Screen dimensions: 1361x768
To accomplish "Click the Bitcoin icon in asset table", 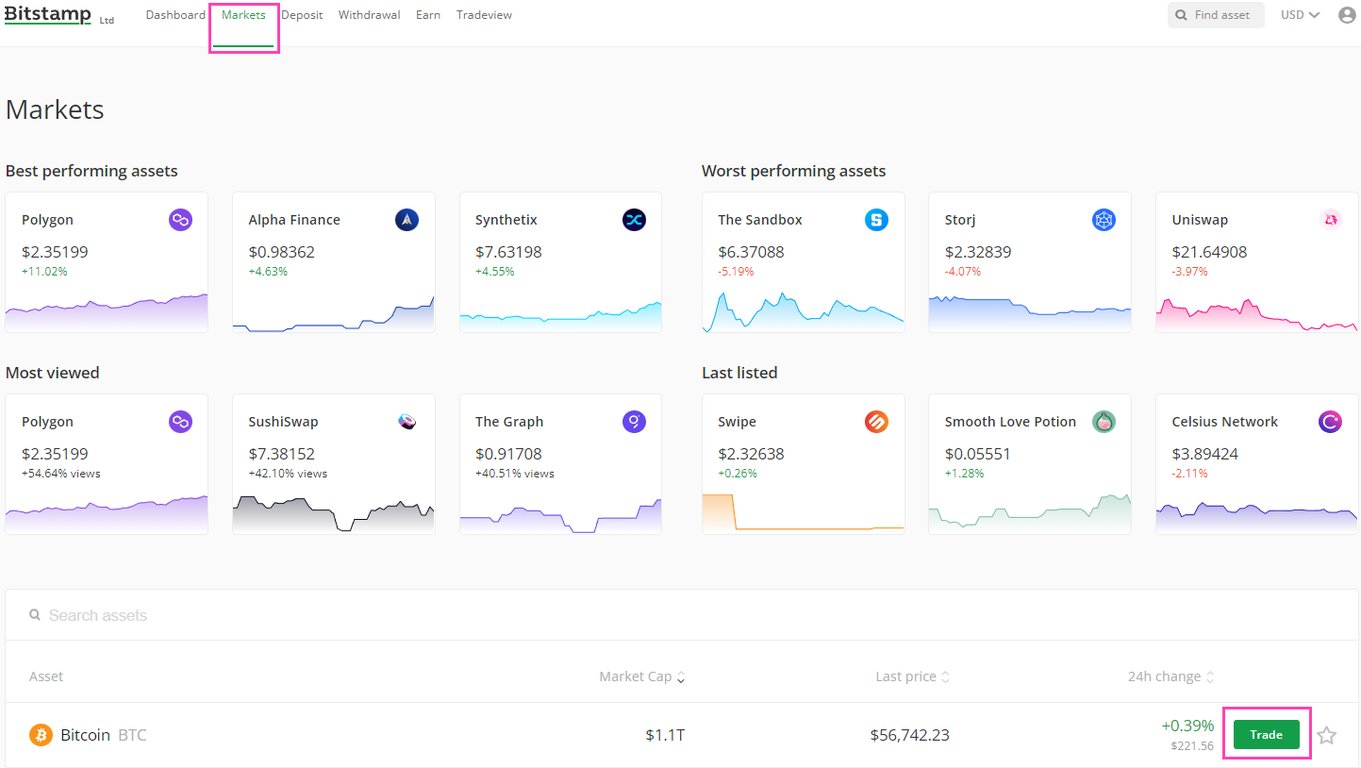I will pos(41,735).
